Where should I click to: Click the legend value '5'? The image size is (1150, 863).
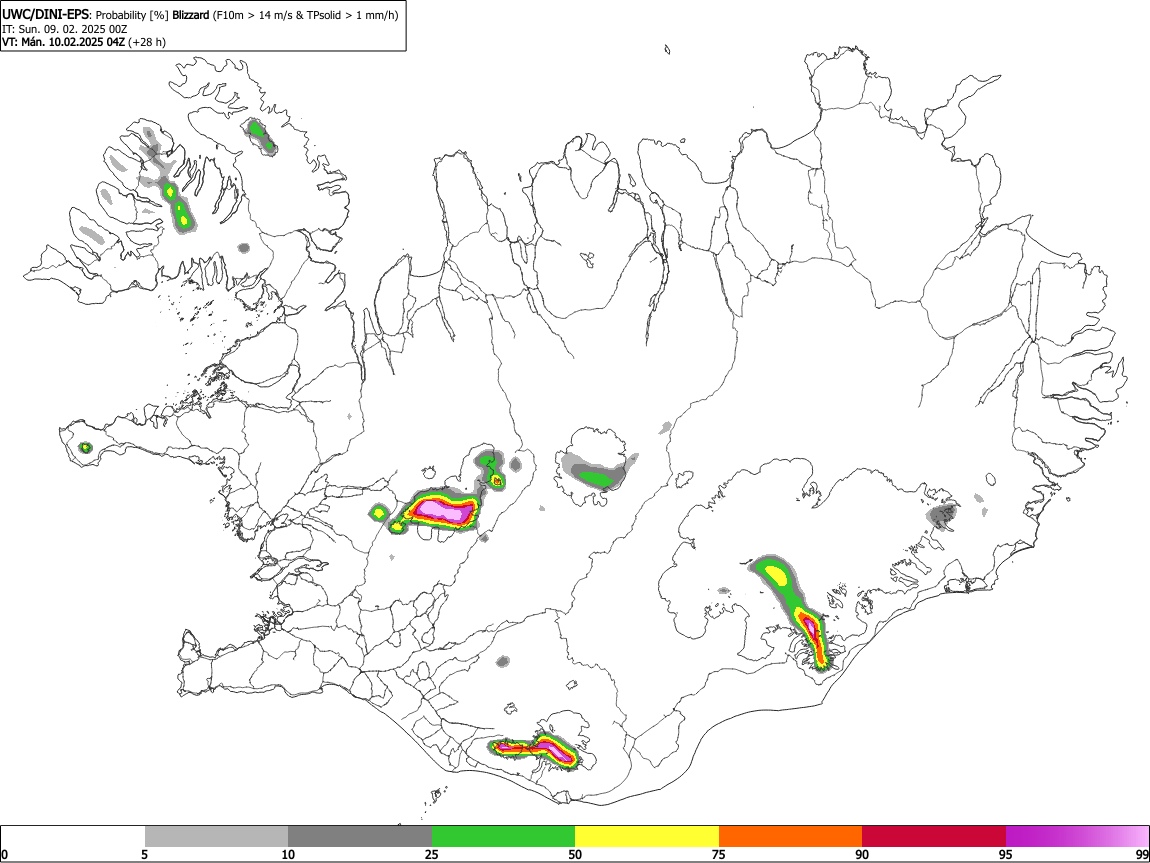[x=144, y=854]
